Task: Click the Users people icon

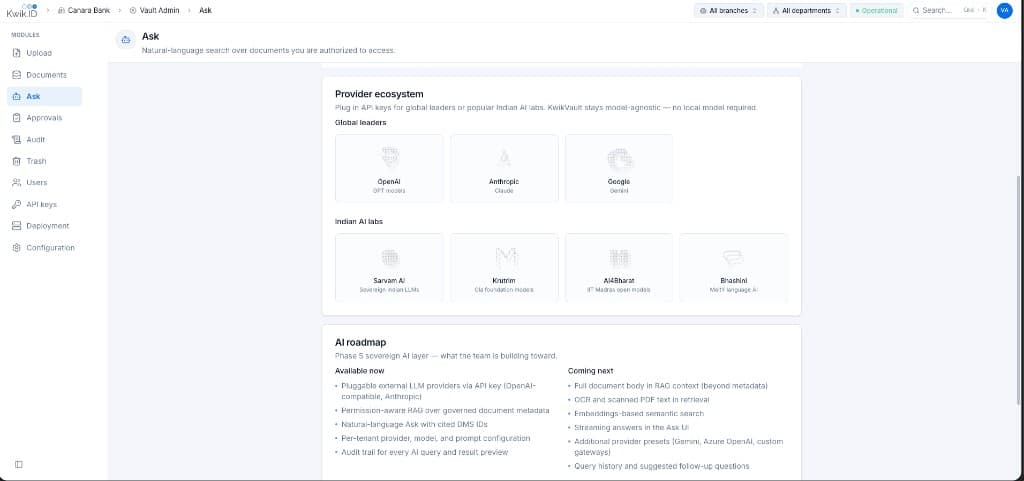Action: pyautogui.click(x=17, y=183)
